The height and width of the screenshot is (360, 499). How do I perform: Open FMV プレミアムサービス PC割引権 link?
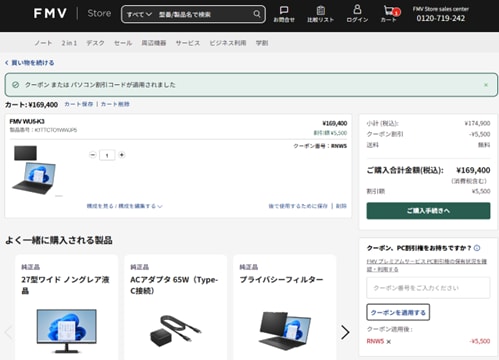(426, 265)
